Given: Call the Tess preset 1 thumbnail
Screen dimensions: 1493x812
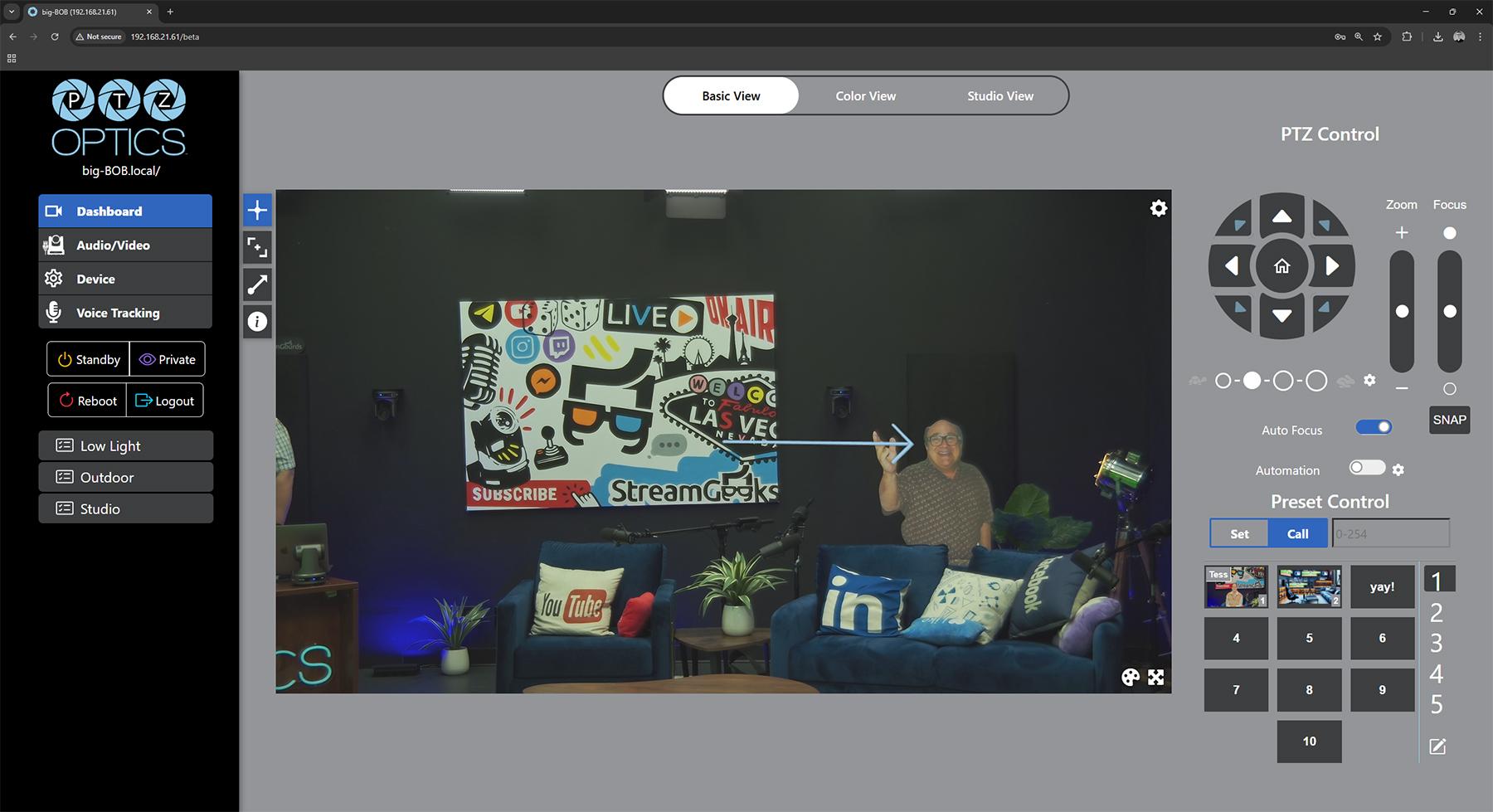Looking at the screenshot, I should tap(1236, 586).
